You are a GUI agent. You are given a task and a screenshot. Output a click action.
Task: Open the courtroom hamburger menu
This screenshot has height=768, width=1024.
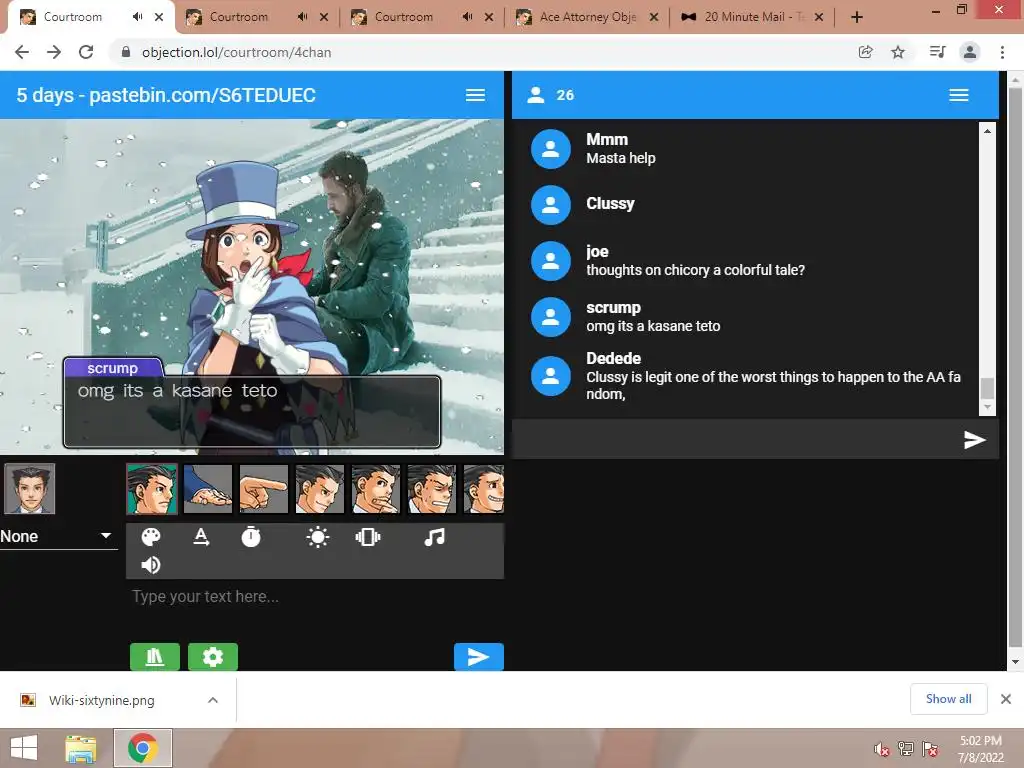(x=475, y=95)
